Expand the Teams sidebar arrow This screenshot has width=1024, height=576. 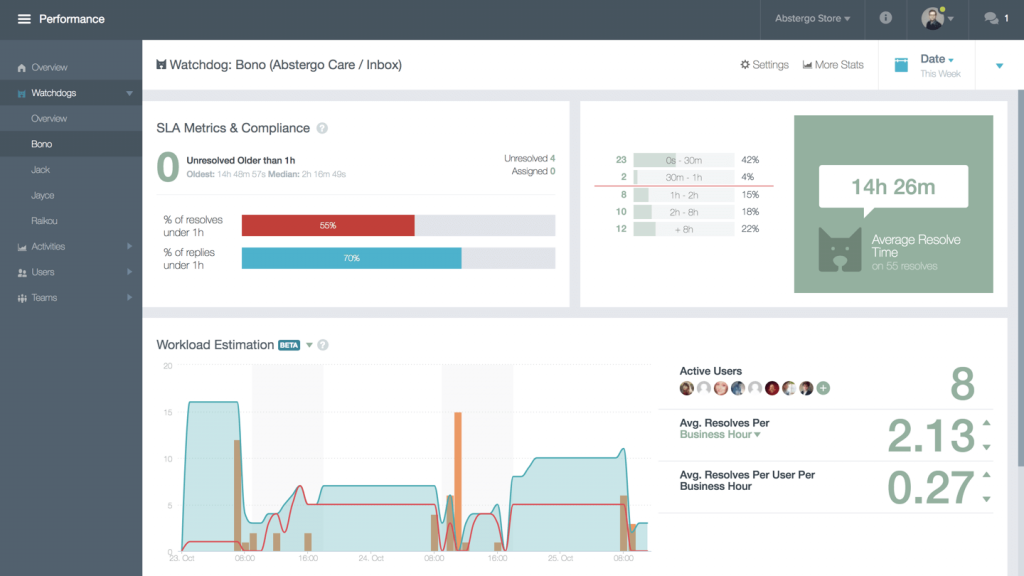pos(129,297)
